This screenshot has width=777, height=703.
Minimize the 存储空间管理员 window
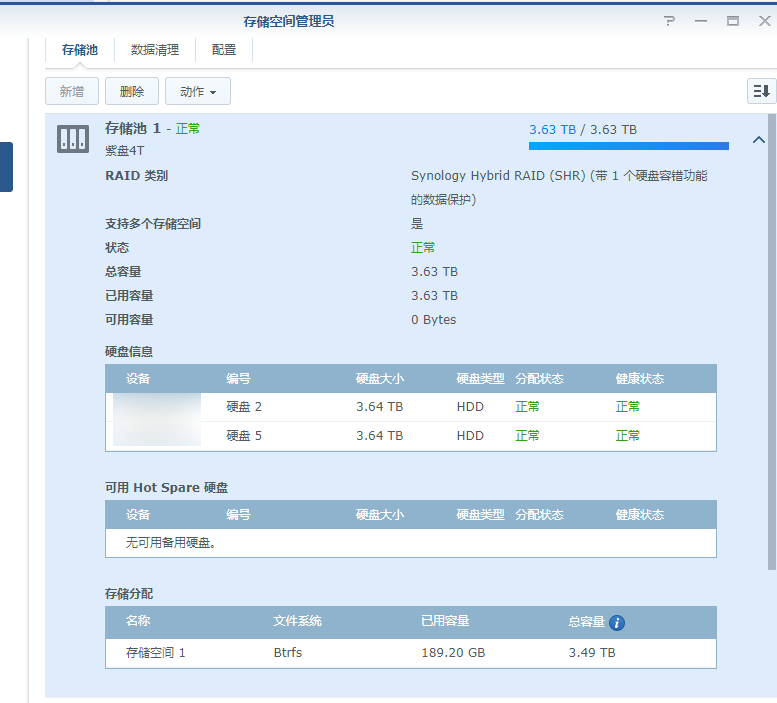coord(701,21)
